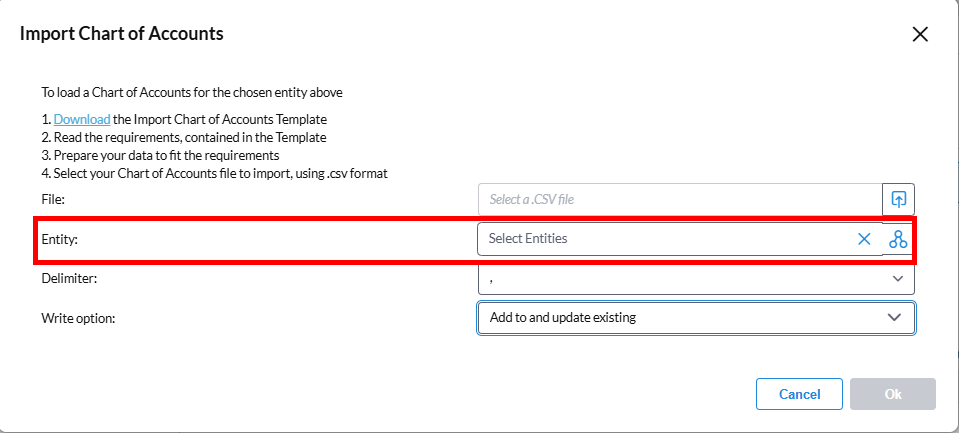
Task: Confirm import with the Ok button
Action: (x=892, y=394)
